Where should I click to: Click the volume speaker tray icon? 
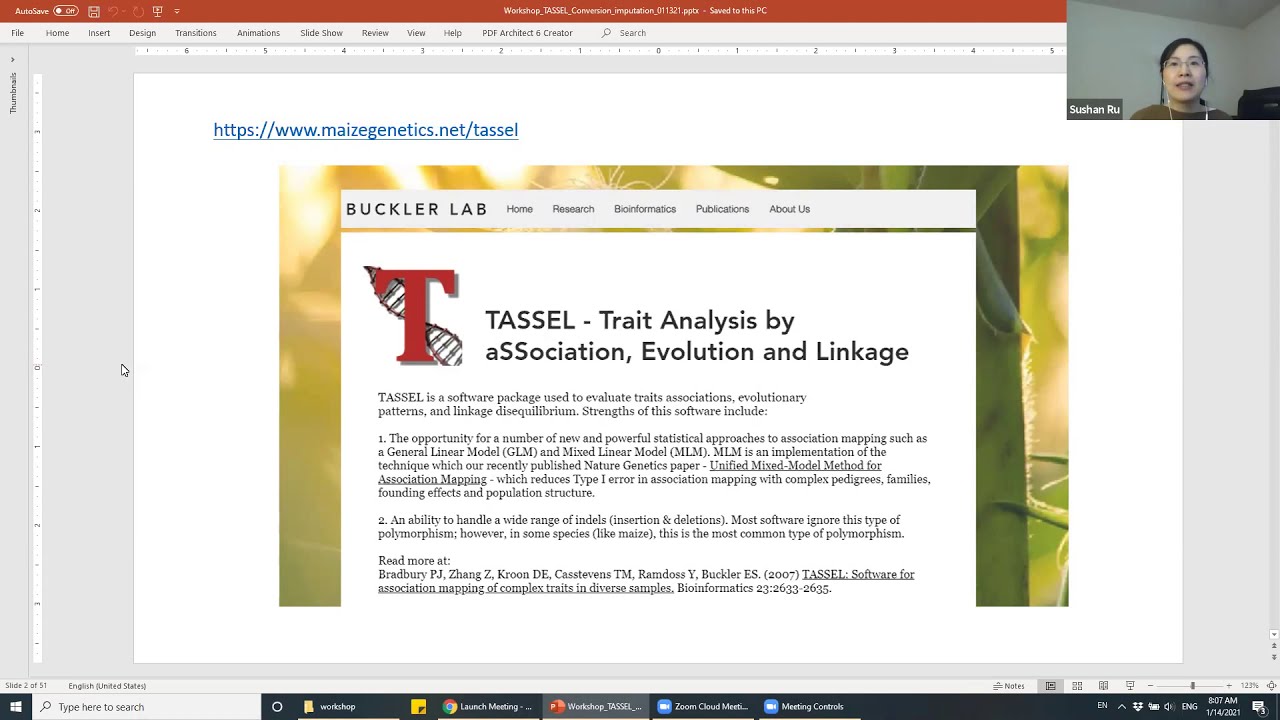[x=1168, y=707]
